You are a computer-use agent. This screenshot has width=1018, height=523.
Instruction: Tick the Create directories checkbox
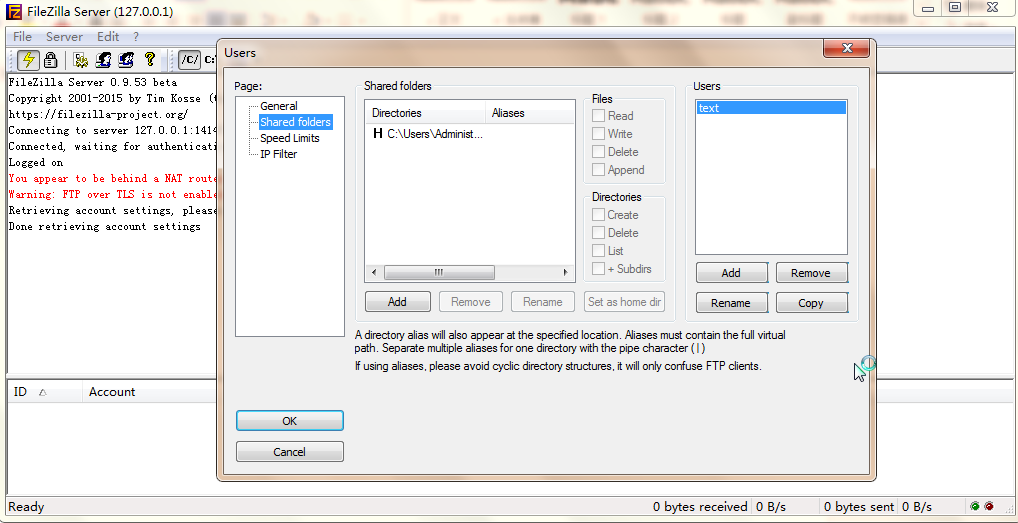599,215
